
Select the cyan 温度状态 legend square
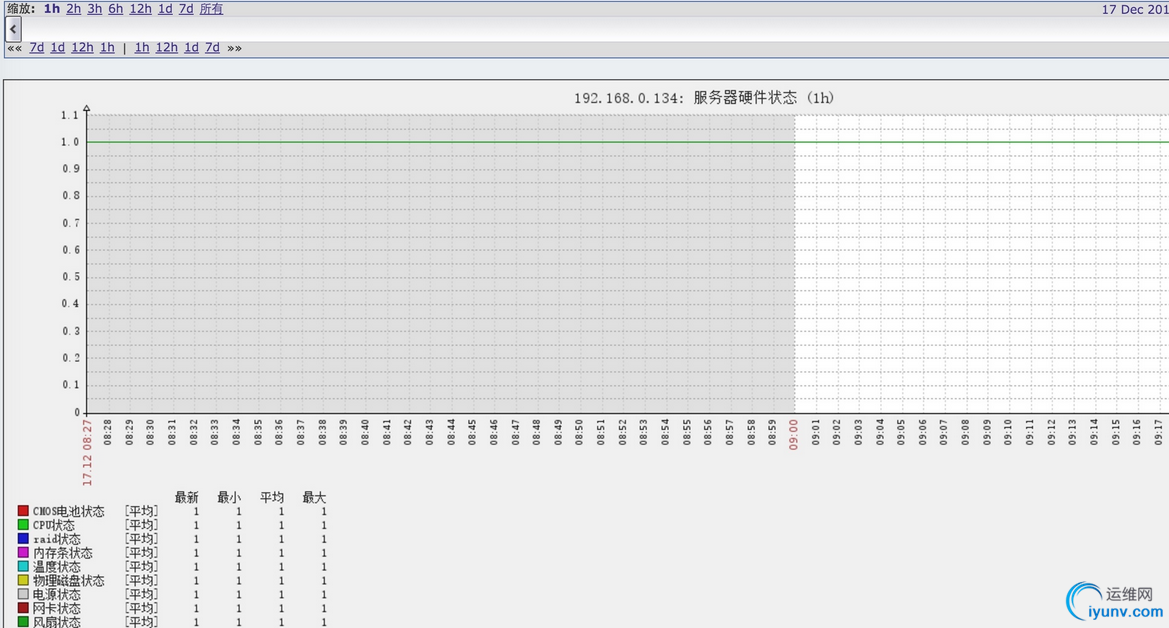point(22,566)
